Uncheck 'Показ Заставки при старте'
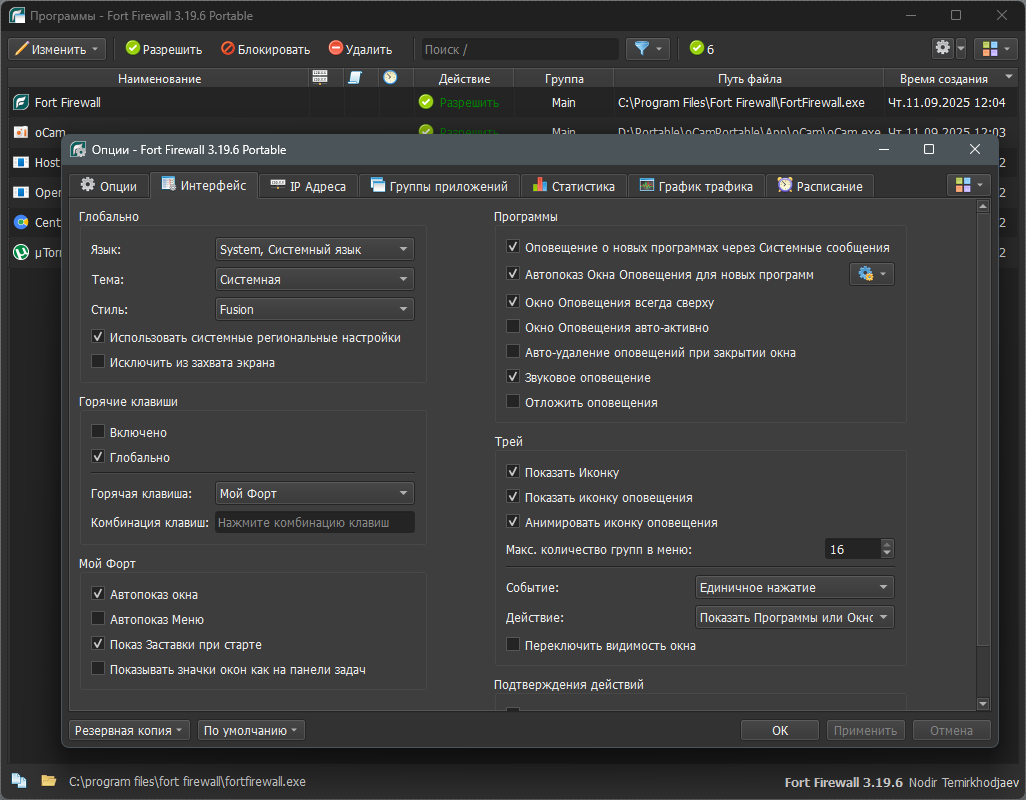 click(98, 644)
